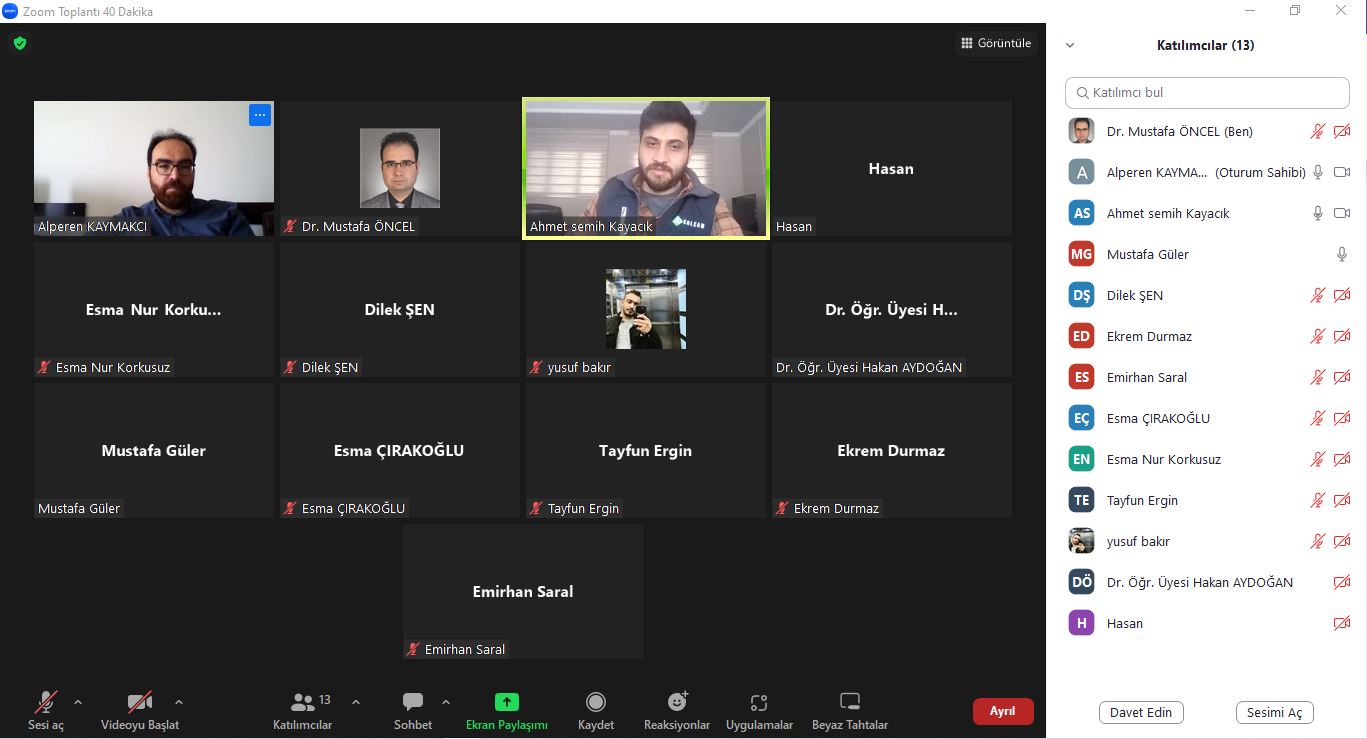Toggle Videoyu Başlat camera button
This screenshot has width=1367, height=739.
click(x=140, y=702)
